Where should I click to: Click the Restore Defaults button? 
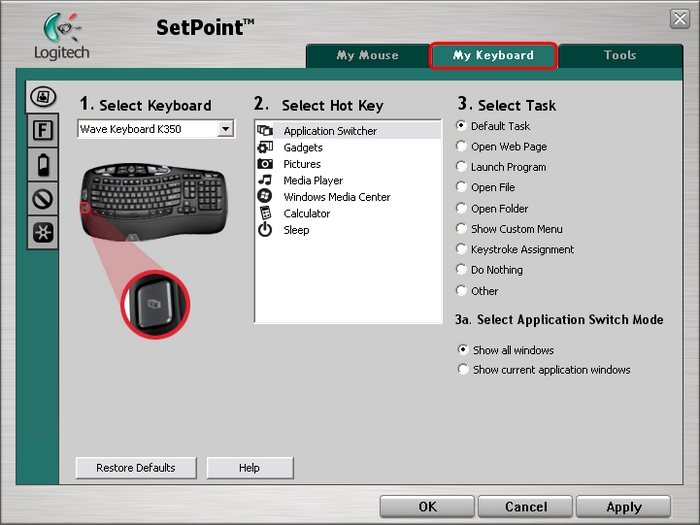(135, 468)
